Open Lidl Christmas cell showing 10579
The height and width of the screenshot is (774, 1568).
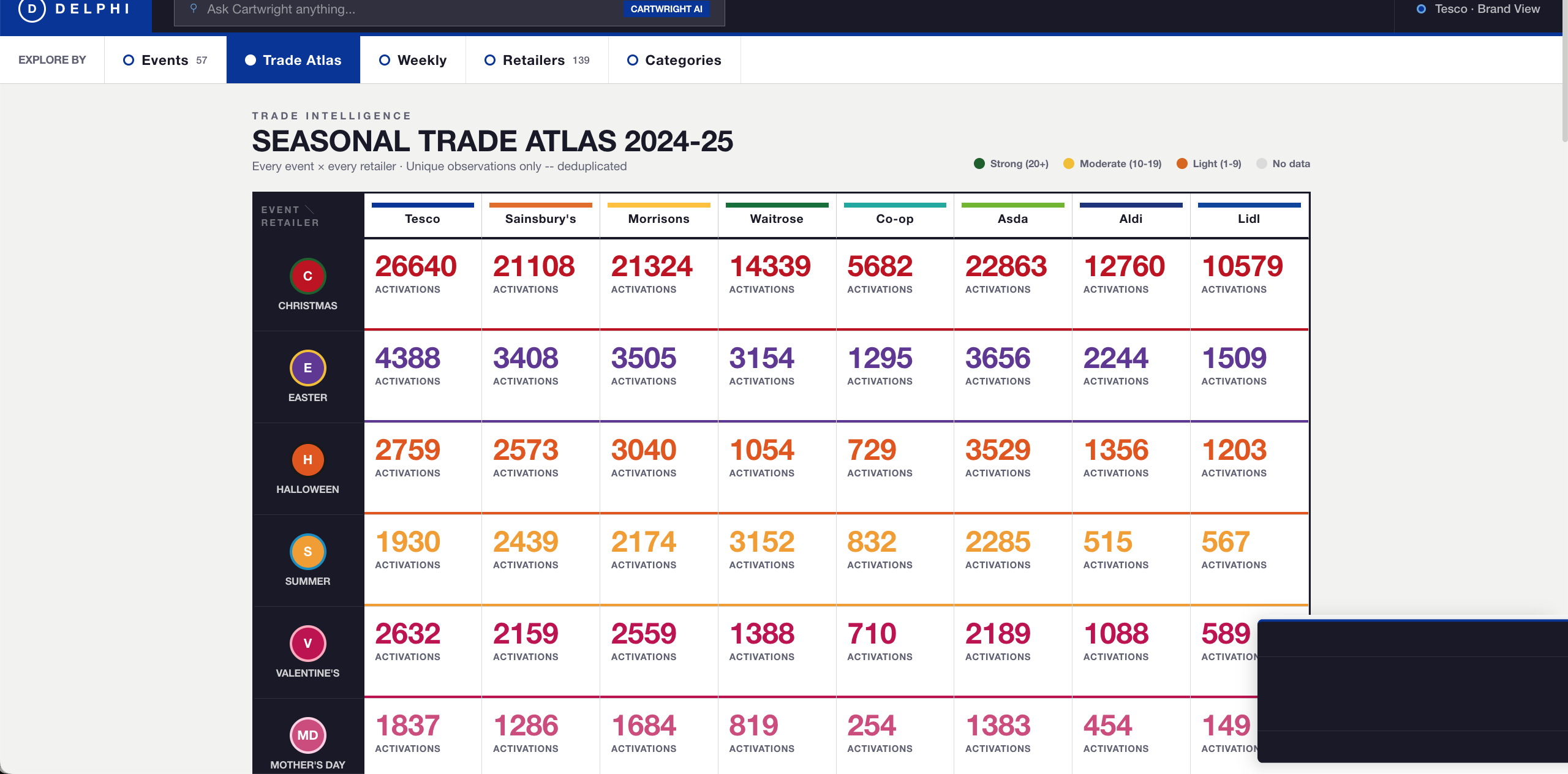(x=1249, y=284)
